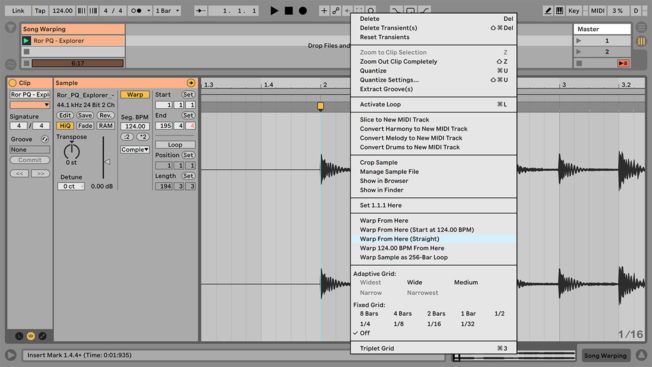Choose Warp From Here
652x367 pixels.
pos(433,221)
